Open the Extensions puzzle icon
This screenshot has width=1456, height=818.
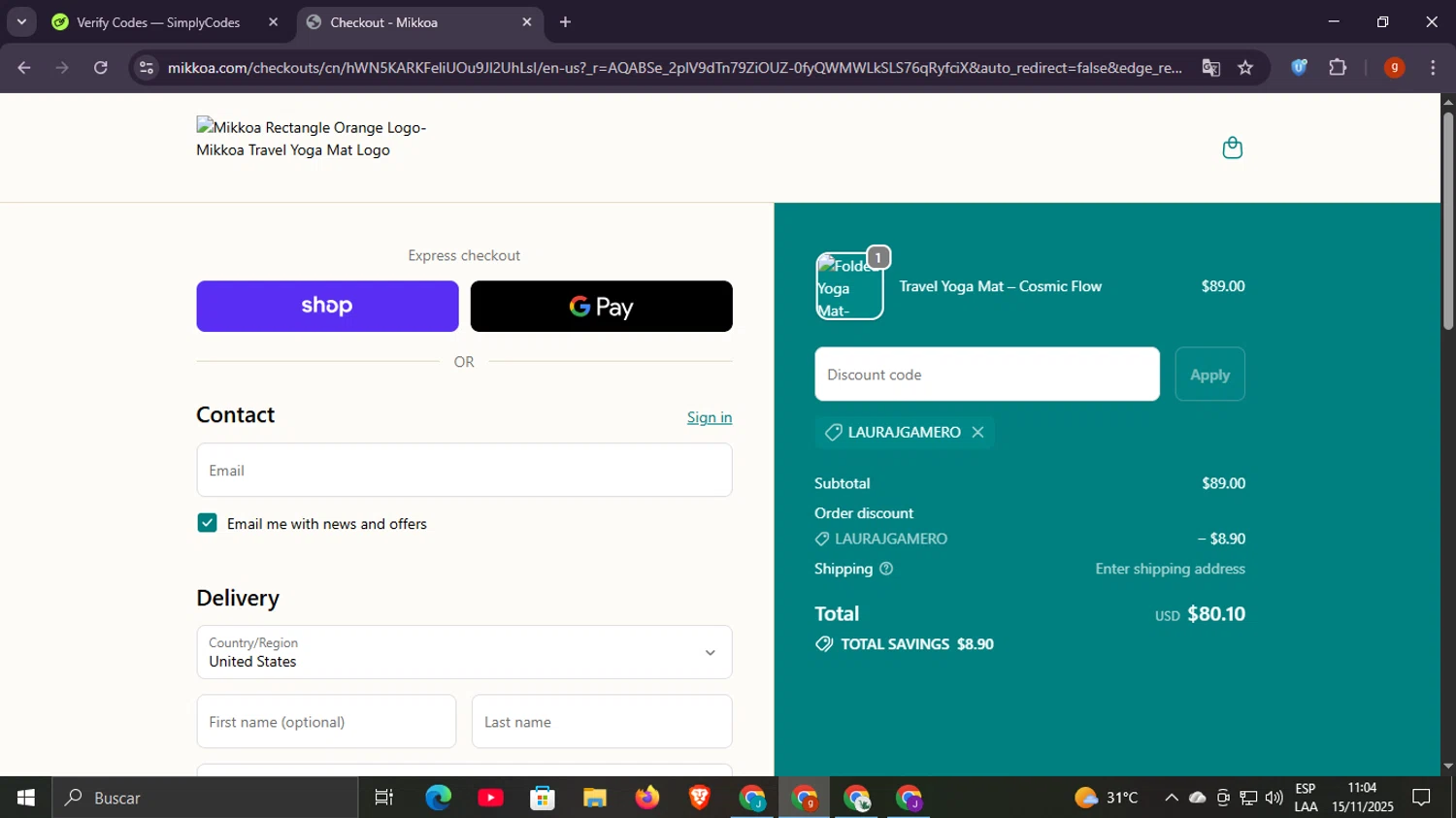click(1338, 68)
